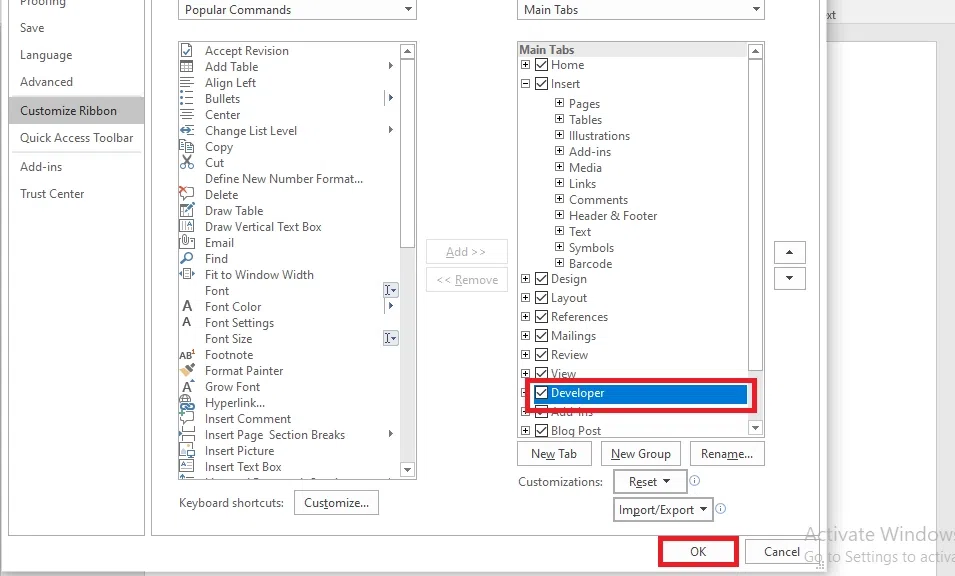Click the Bullets list icon
This screenshot has height=576, width=955.
coord(186,98)
